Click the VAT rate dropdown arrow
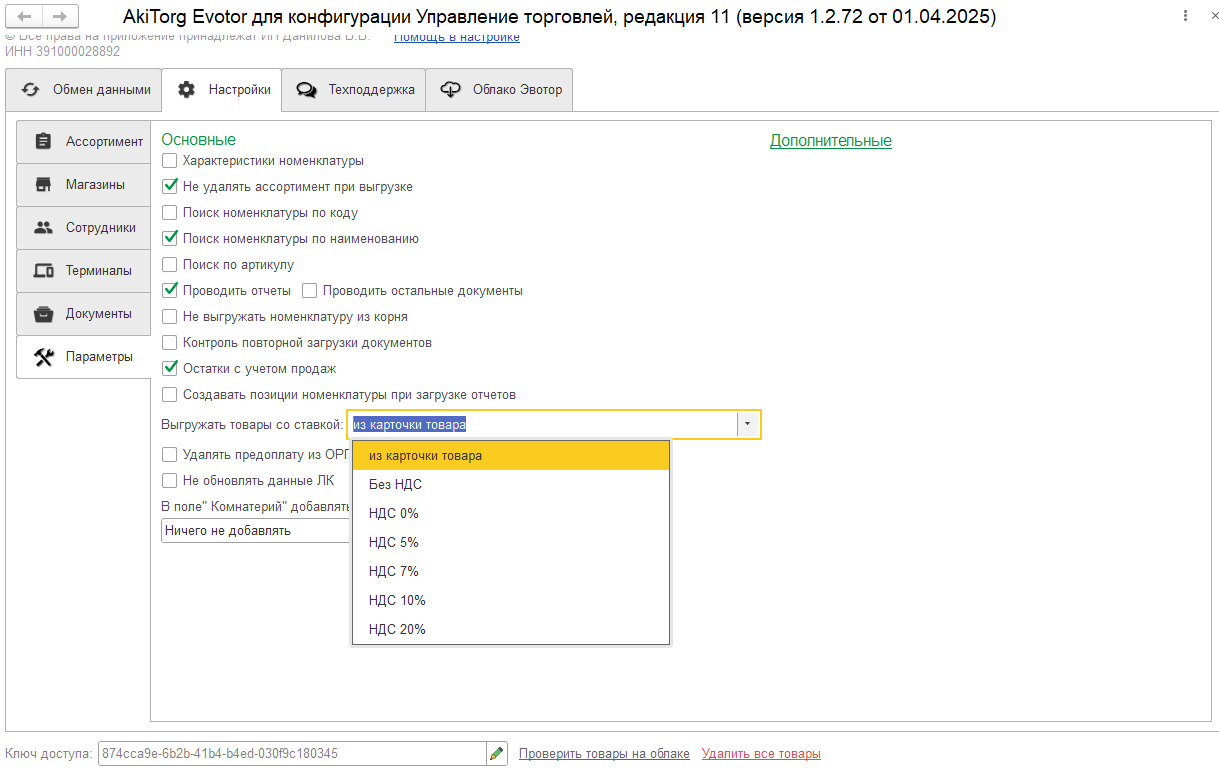The height and width of the screenshot is (774, 1219). pyautogui.click(x=747, y=425)
